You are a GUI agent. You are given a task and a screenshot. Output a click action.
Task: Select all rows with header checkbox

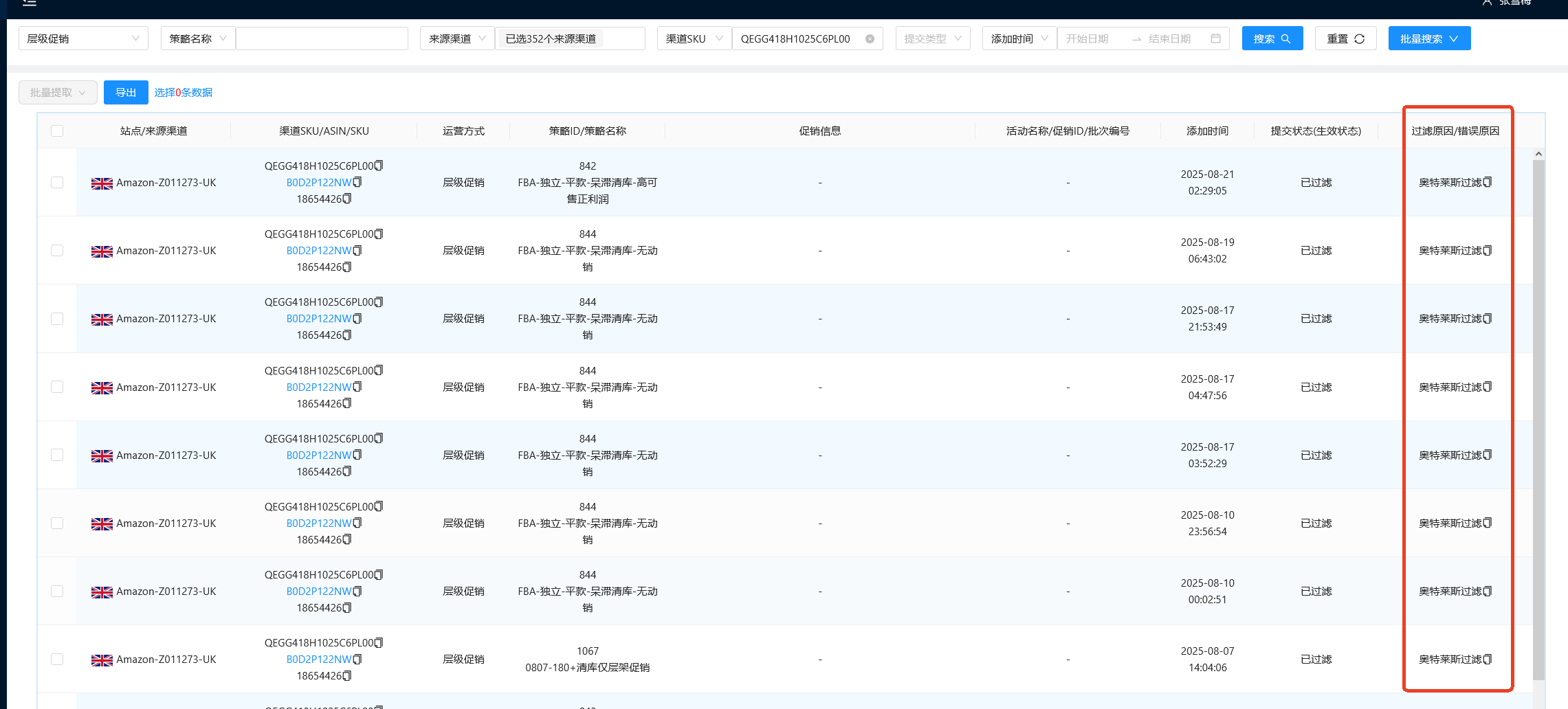pyautogui.click(x=57, y=131)
